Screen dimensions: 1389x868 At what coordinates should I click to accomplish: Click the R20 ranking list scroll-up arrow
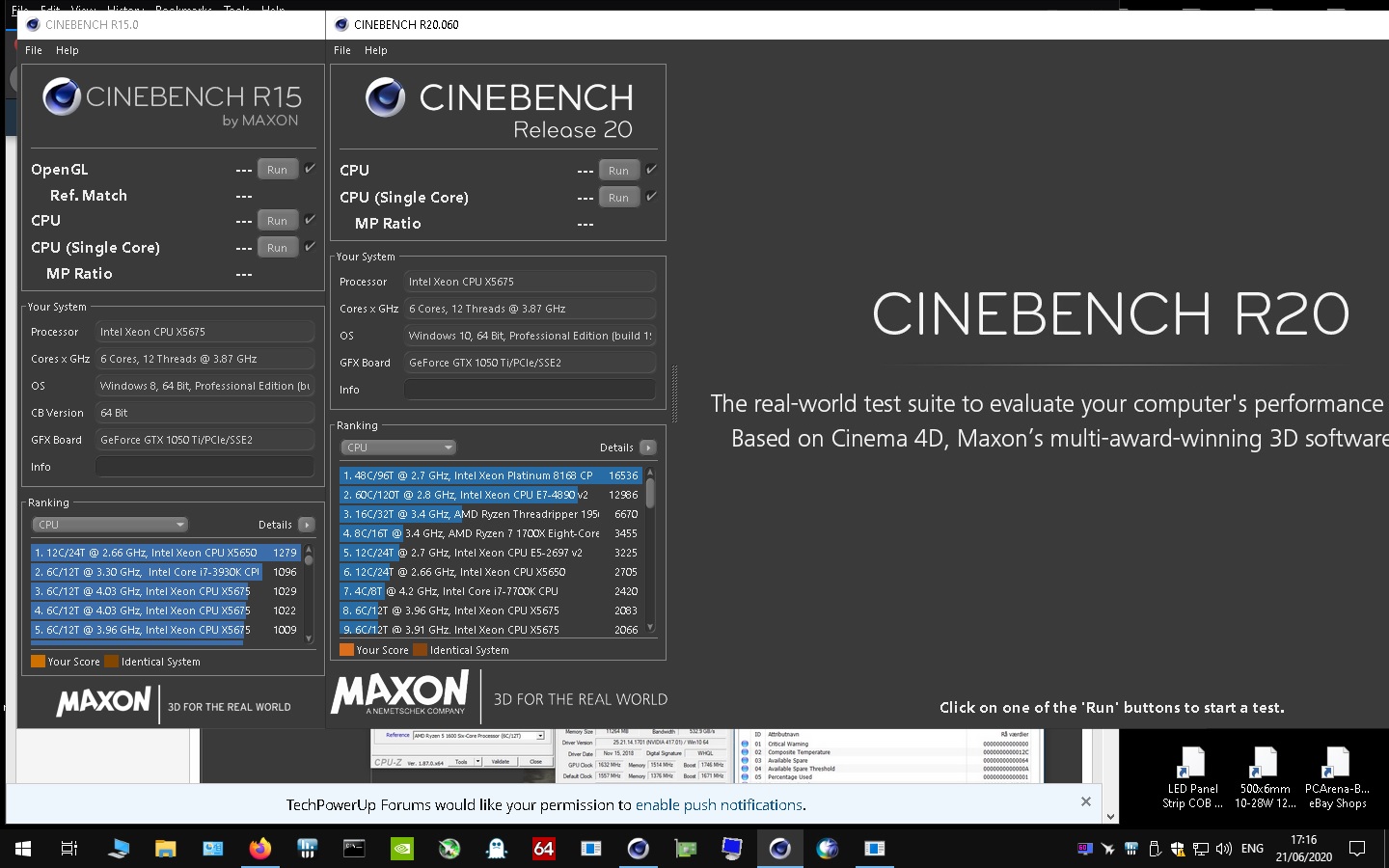point(650,473)
